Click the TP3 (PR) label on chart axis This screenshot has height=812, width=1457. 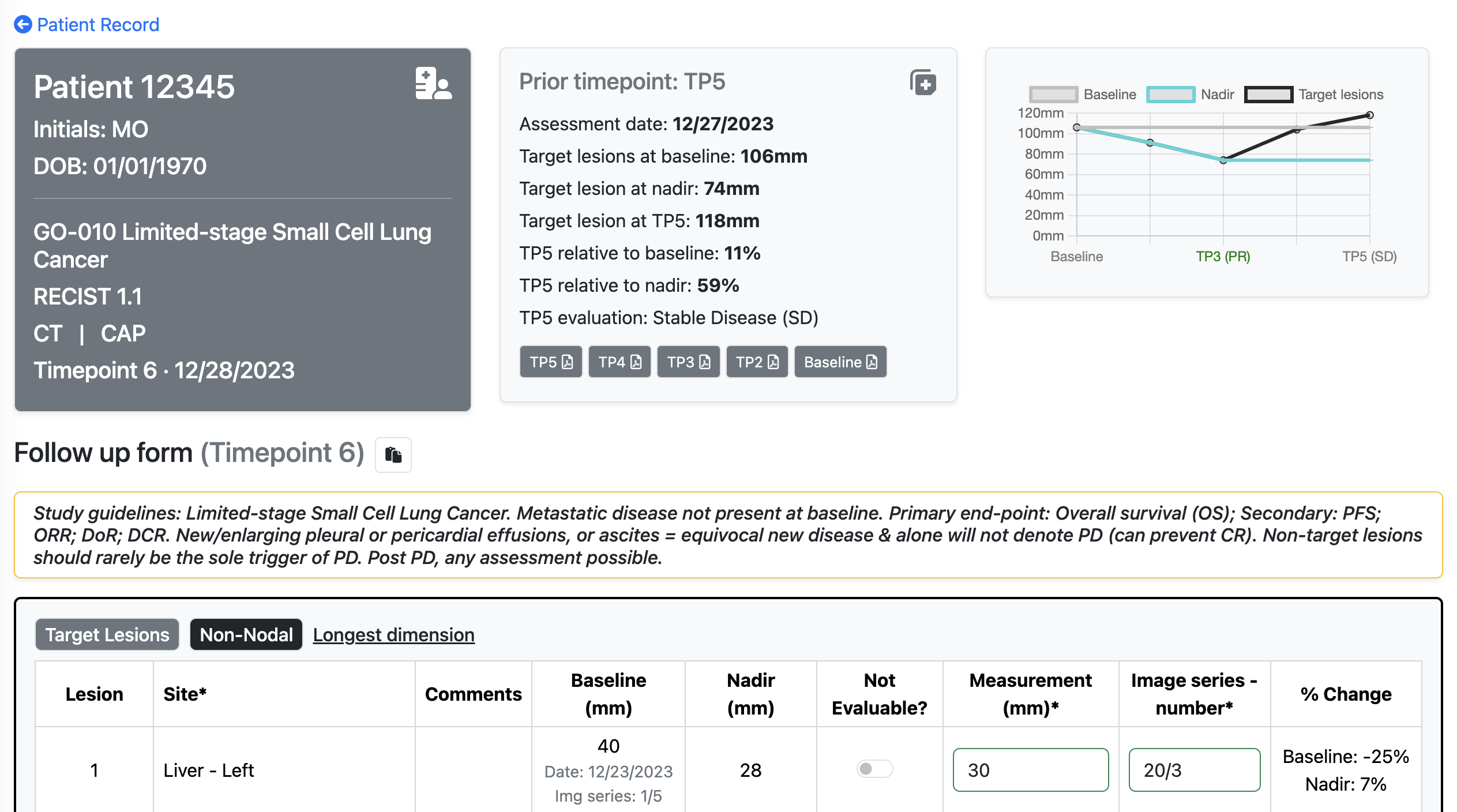(1223, 257)
